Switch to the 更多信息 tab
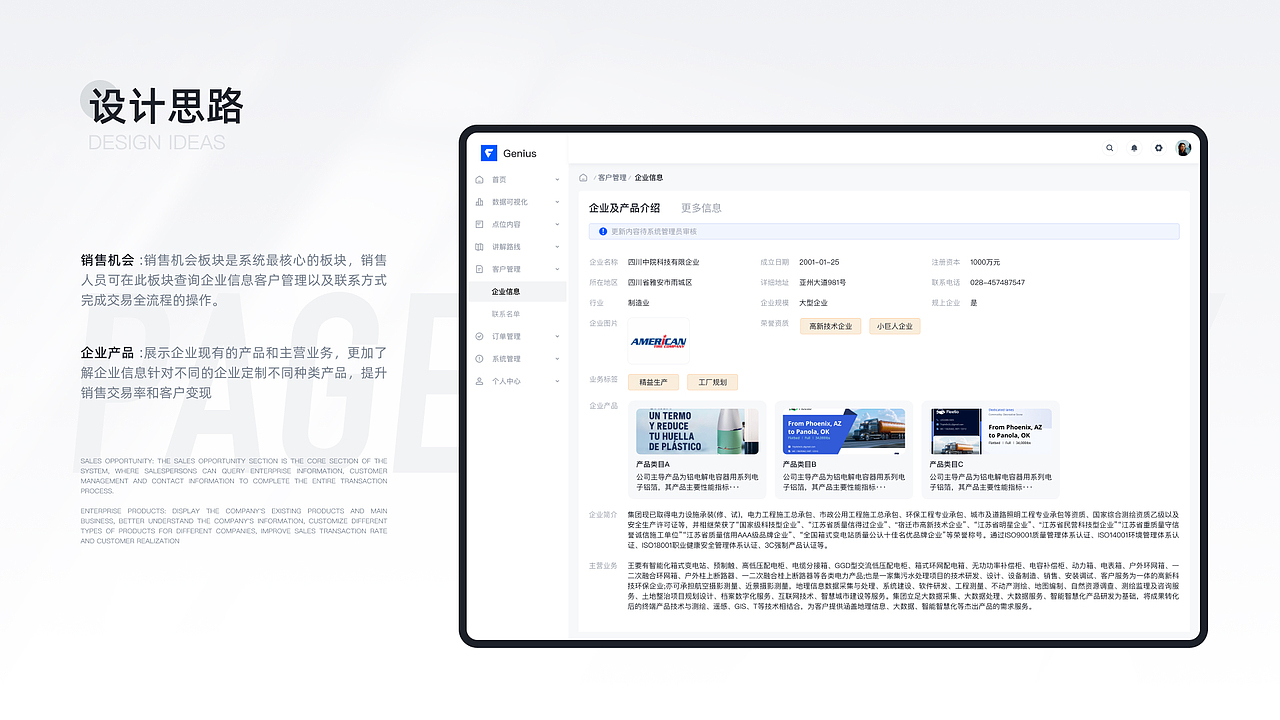The image size is (1280, 720). [701, 208]
